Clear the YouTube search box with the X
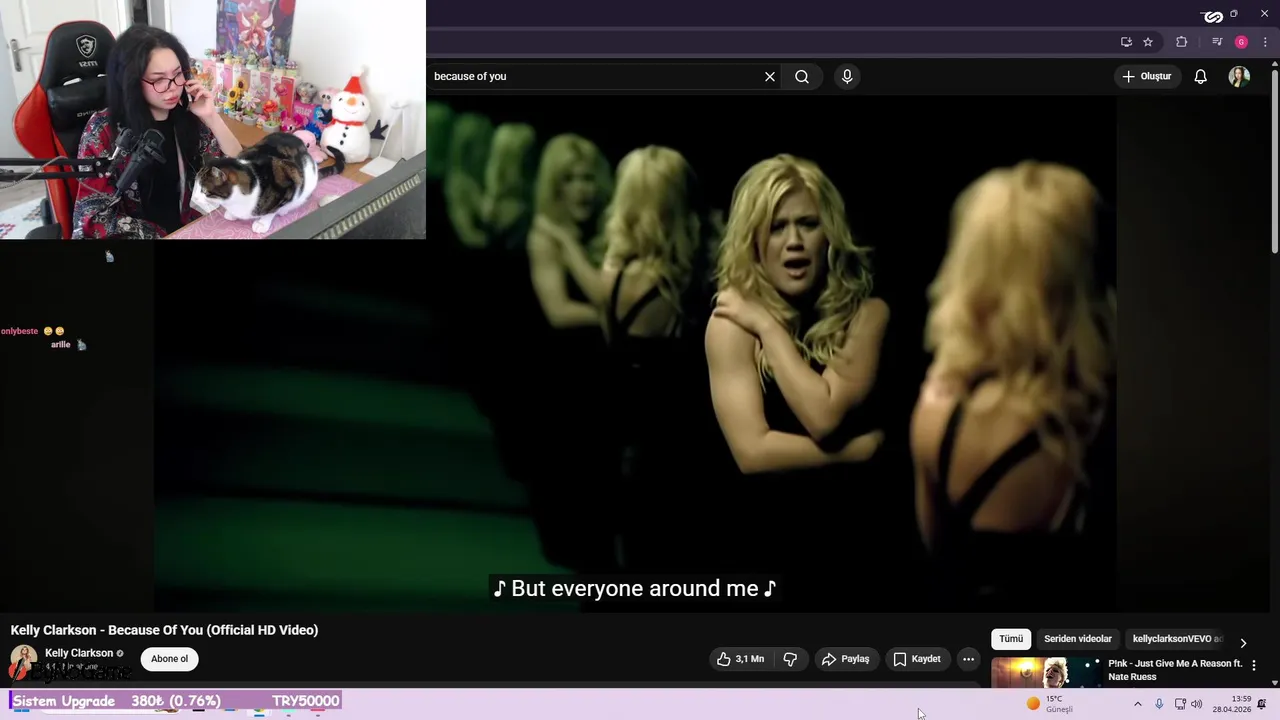This screenshot has height=720, width=1280. pyautogui.click(x=770, y=76)
